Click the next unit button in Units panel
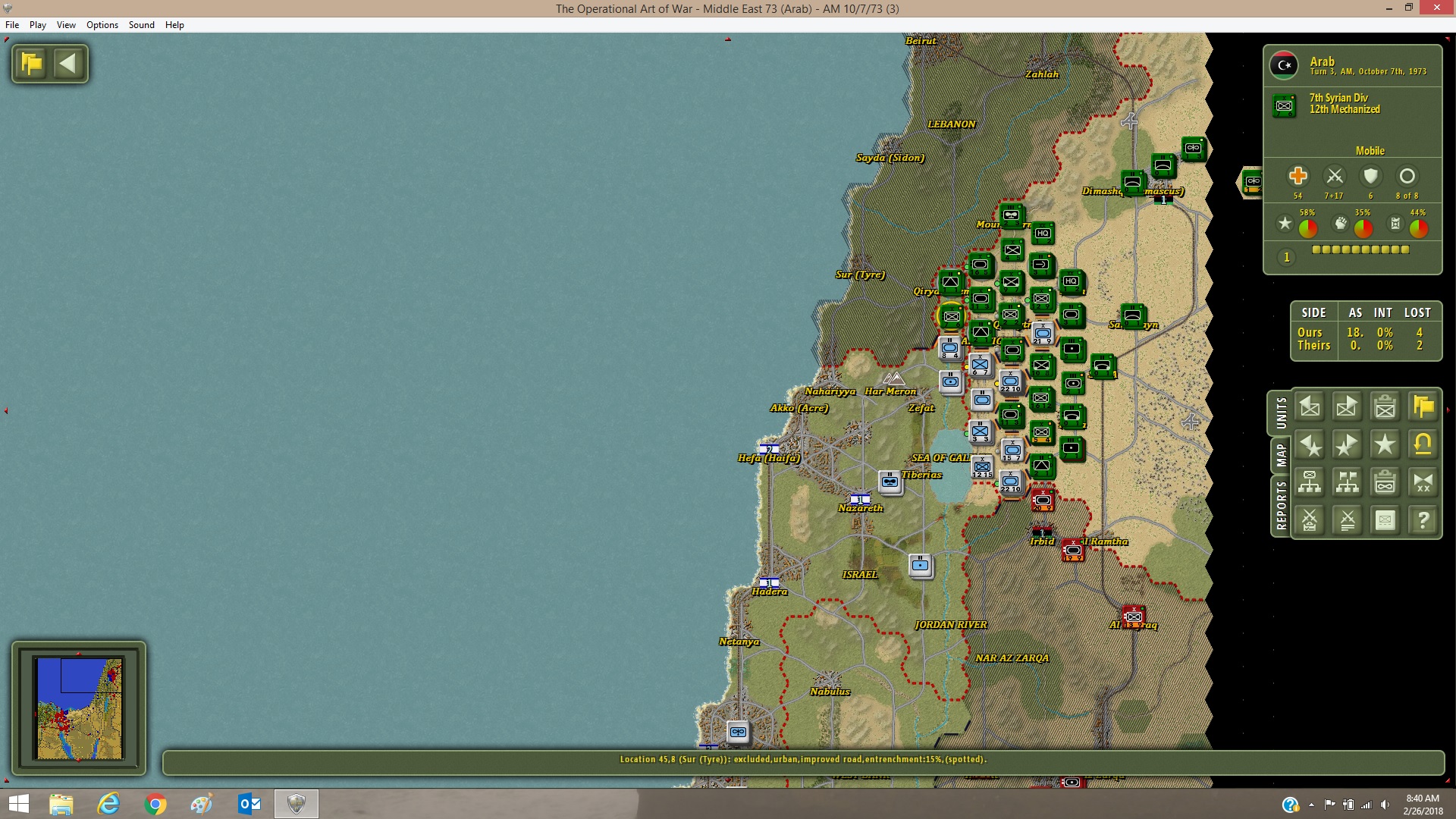 [1347, 407]
